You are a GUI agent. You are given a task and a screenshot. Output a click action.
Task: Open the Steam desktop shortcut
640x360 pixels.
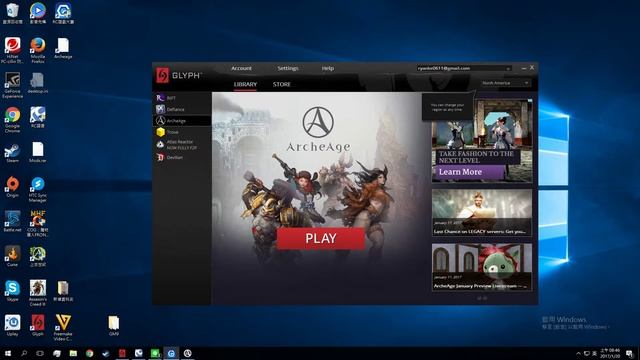tap(12, 153)
